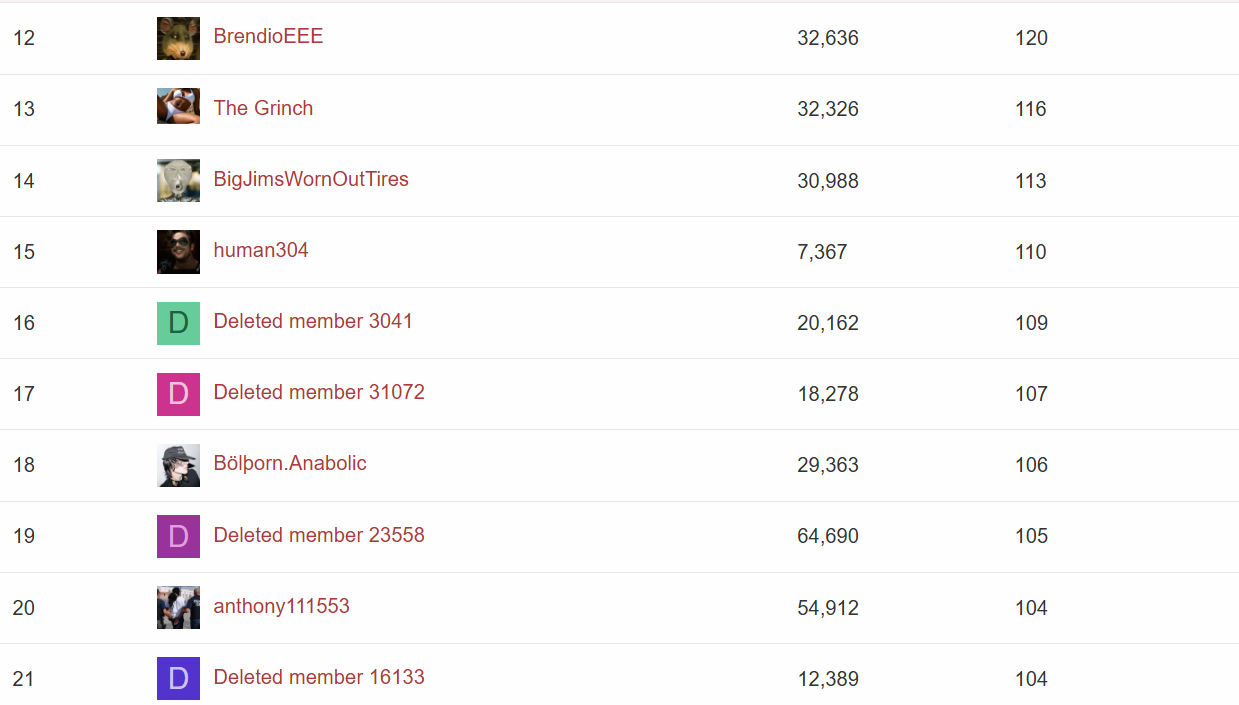View anthony111553's profile link
The width and height of the screenshot is (1239, 705).
click(281, 606)
